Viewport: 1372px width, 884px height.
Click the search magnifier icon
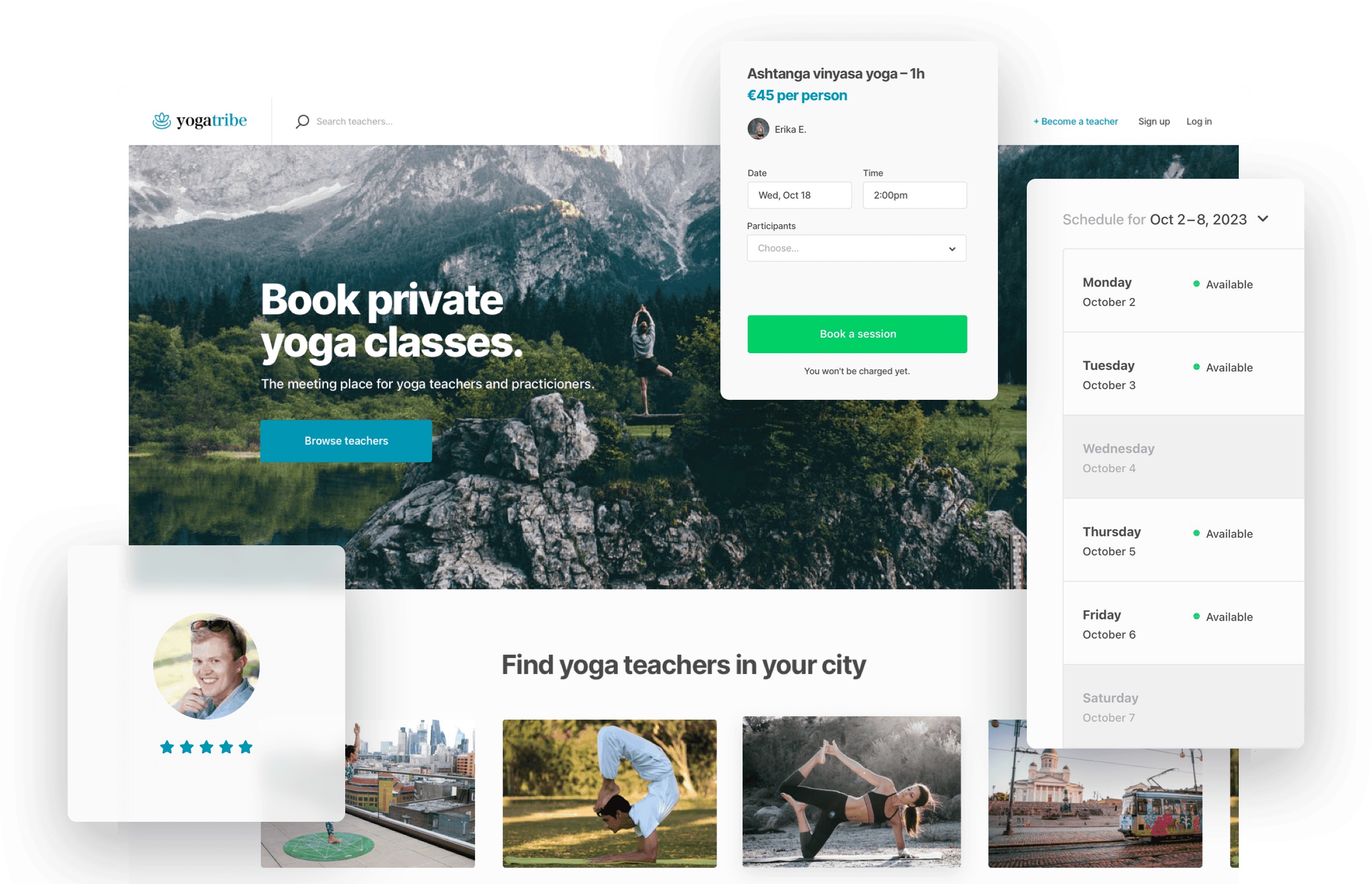tap(302, 121)
